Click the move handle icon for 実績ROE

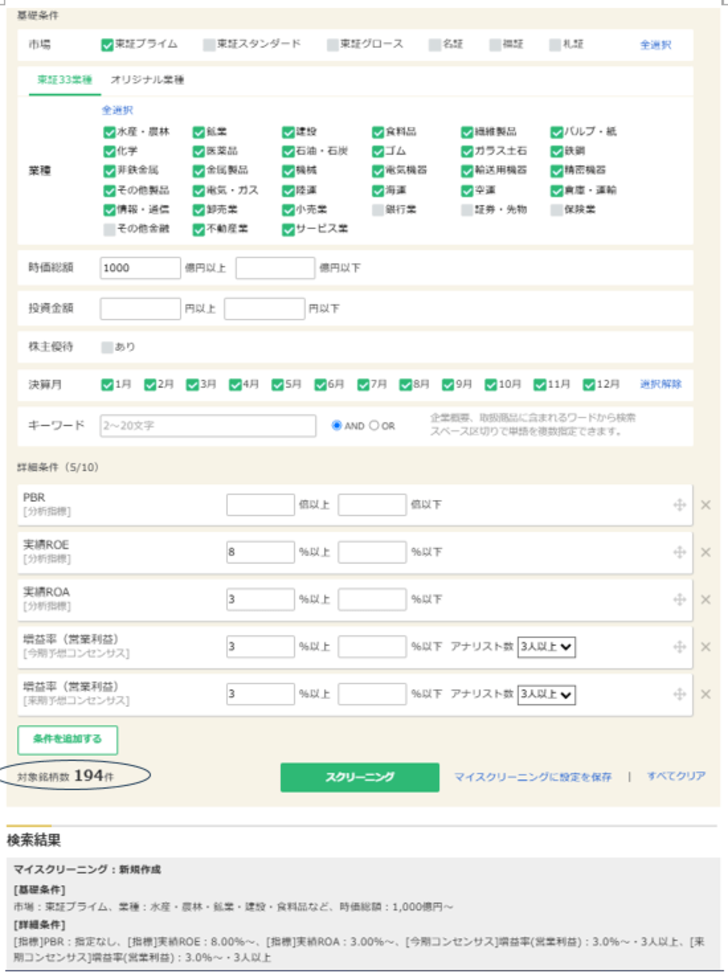coord(680,552)
